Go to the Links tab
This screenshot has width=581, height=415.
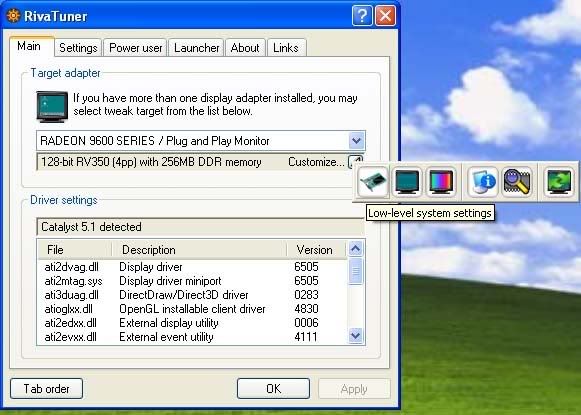click(x=286, y=48)
